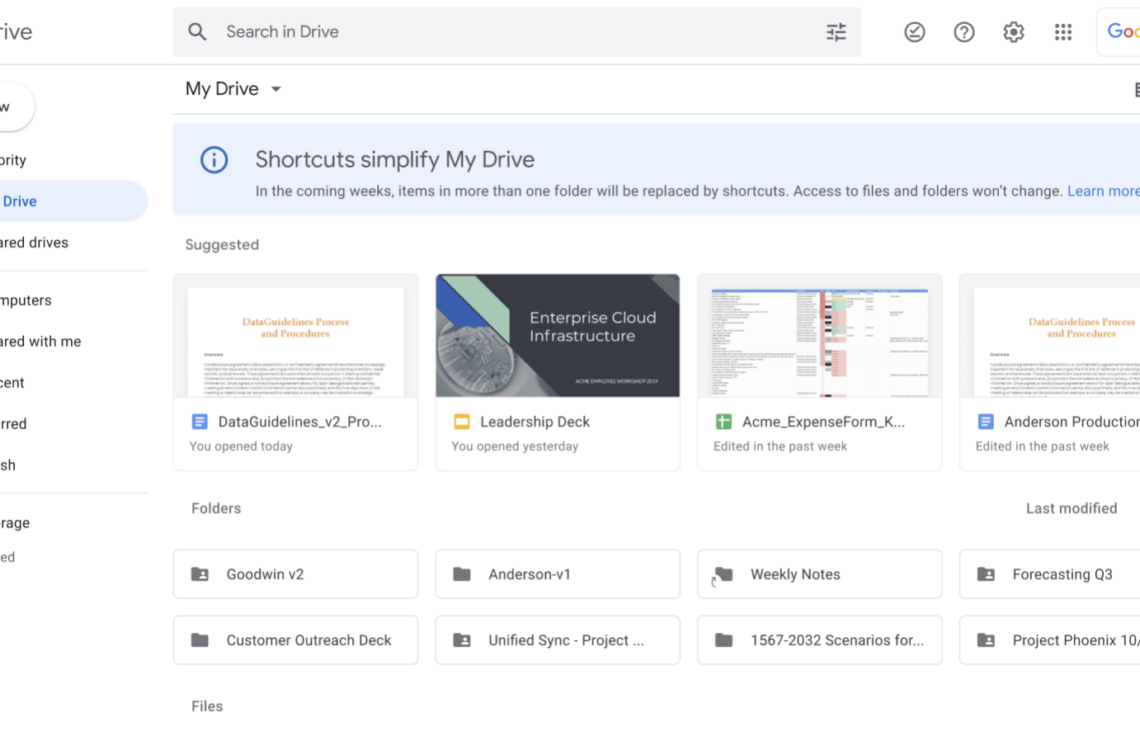
Task: Click the My Drive title text
Action: pyautogui.click(x=222, y=89)
